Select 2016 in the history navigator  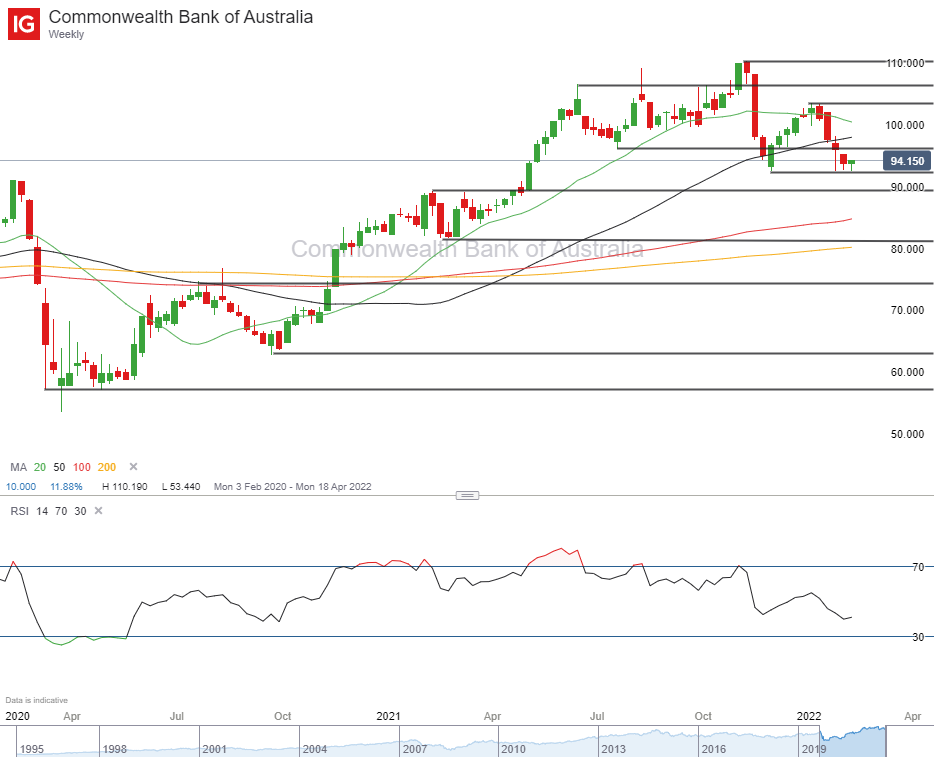point(713,749)
